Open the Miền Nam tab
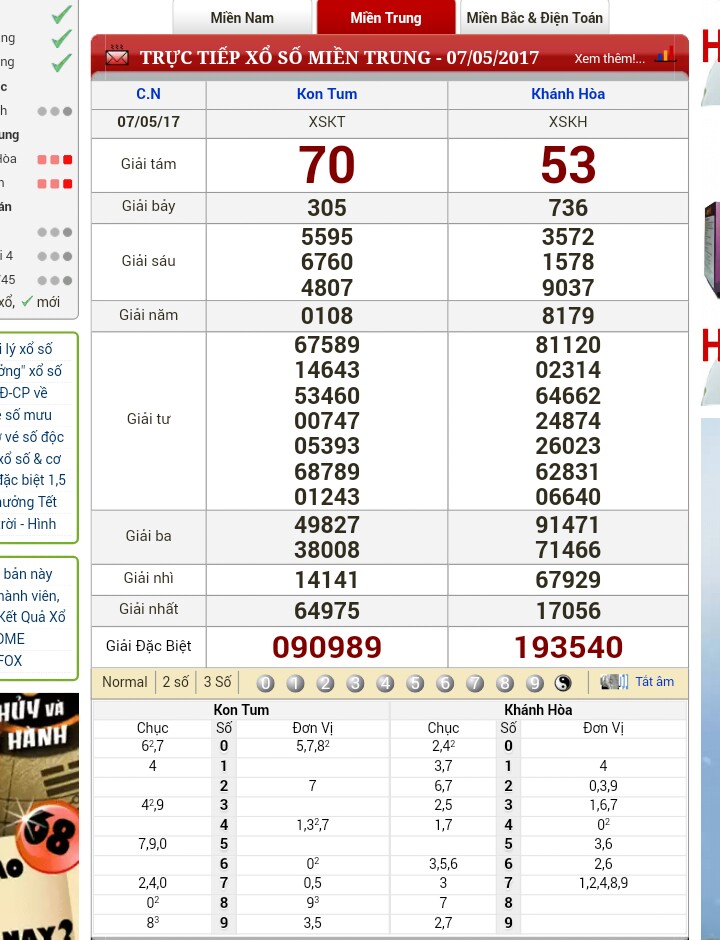This screenshot has width=720, height=940. 242,18
